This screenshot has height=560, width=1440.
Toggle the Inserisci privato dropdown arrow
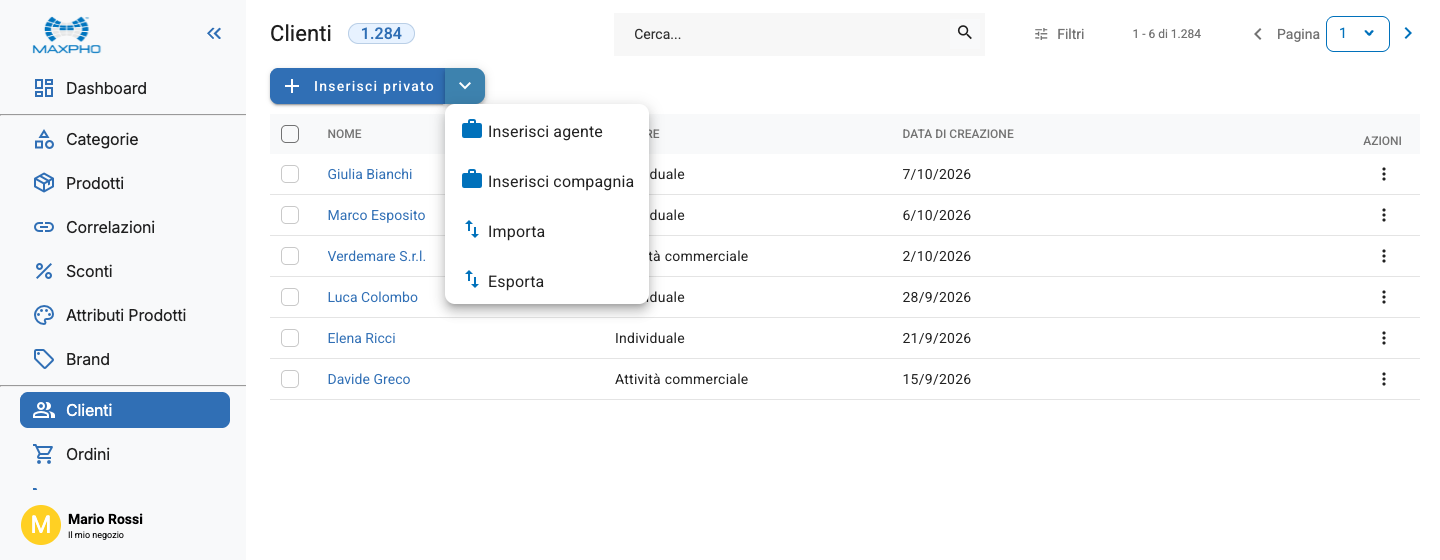point(465,86)
